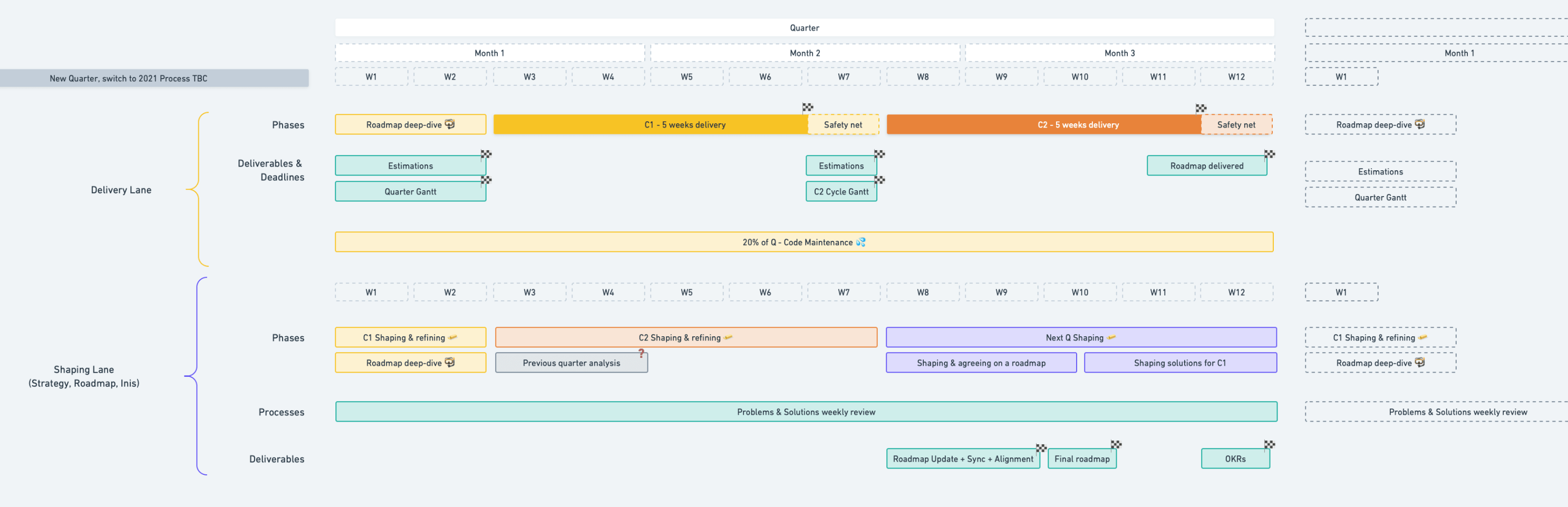The width and height of the screenshot is (1568, 507).
Task: Click the flag on Roadmap Update + Sync + Alignment
Action: coord(1041,448)
